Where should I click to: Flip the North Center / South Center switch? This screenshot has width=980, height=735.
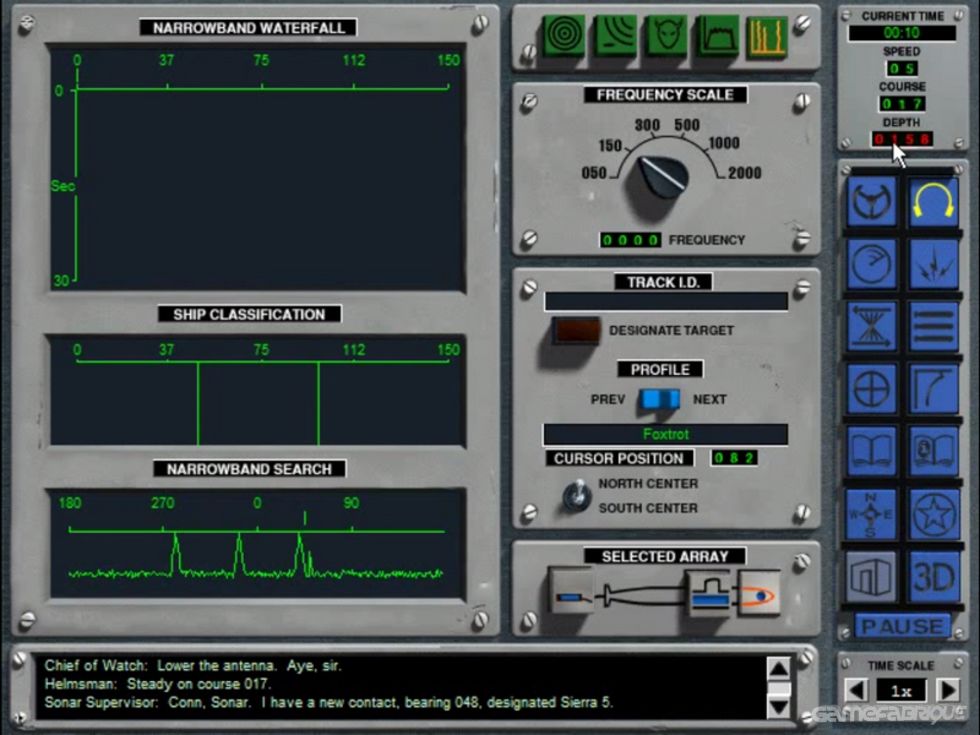point(577,496)
